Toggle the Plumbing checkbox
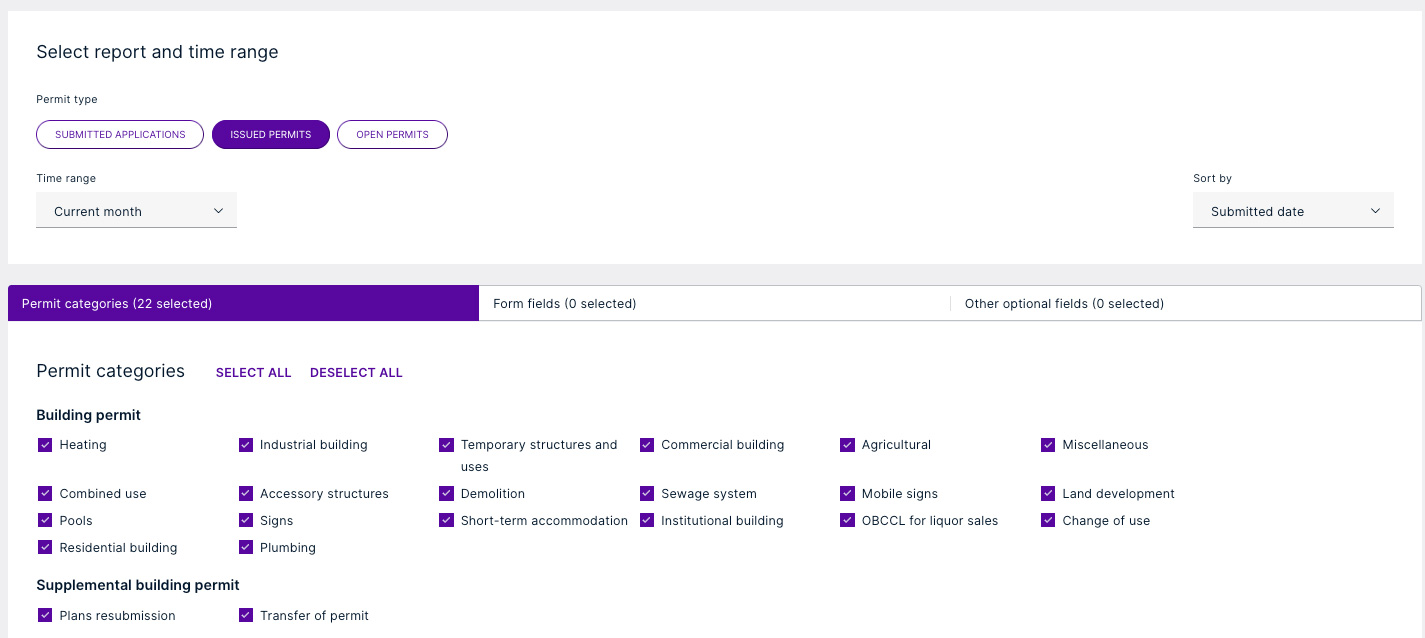Image resolution: width=1425 pixels, height=638 pixels. (x=246, y=547)
